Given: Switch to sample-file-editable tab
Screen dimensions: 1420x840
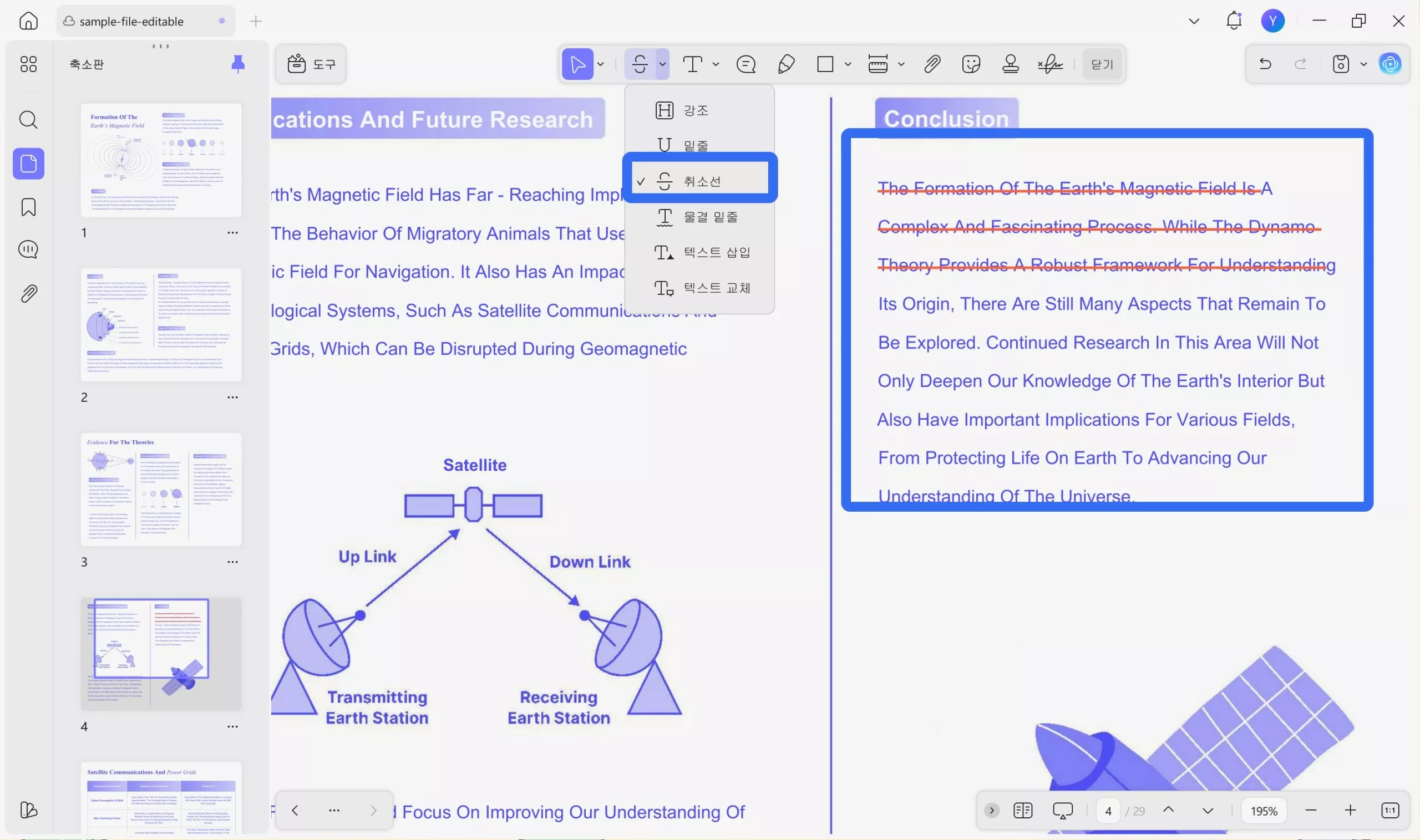Looking at the screenshot, I should (x=145, y=21).
